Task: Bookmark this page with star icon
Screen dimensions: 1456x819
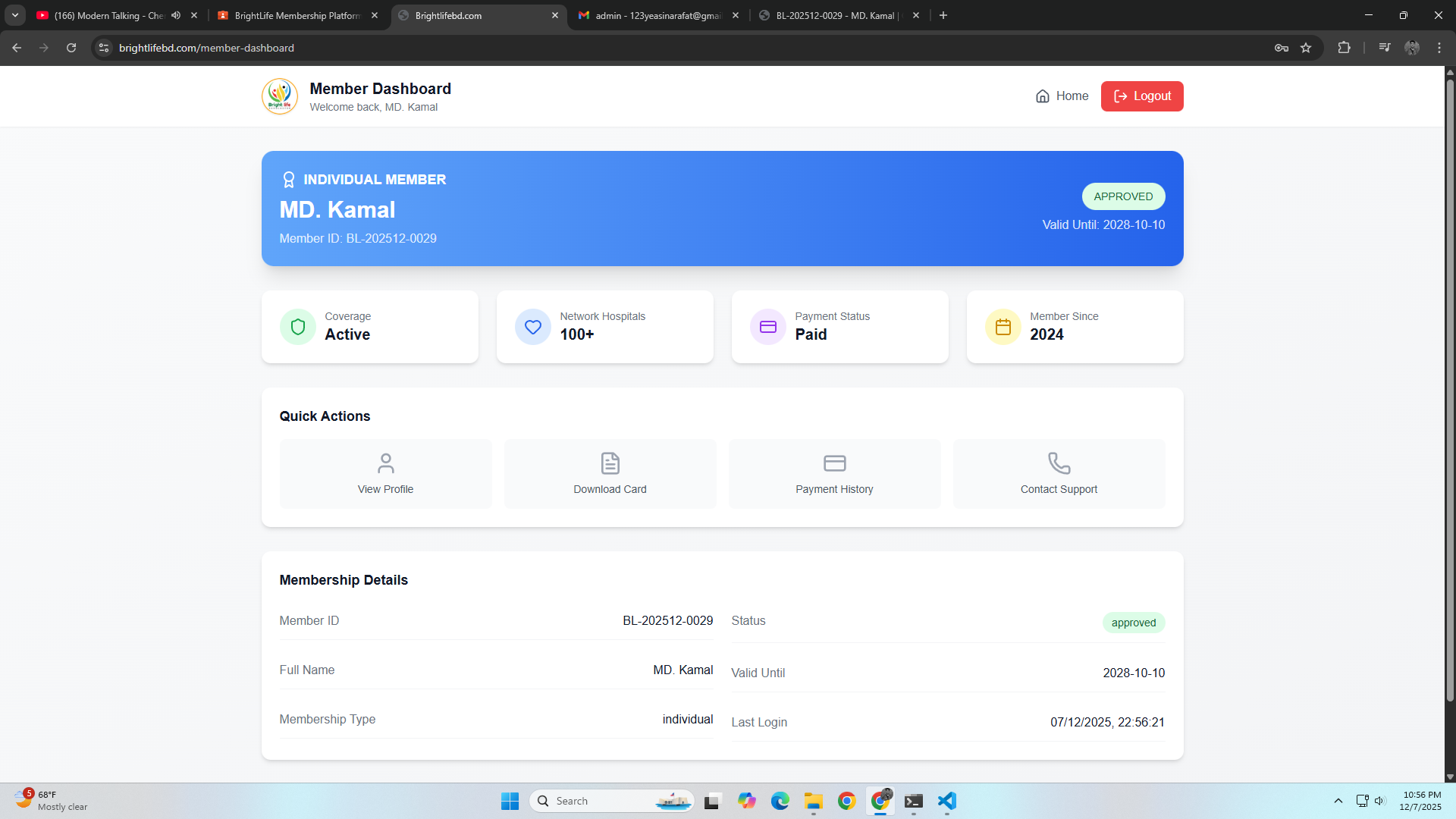Action: pyautogui.click(x=1306, y=48)
